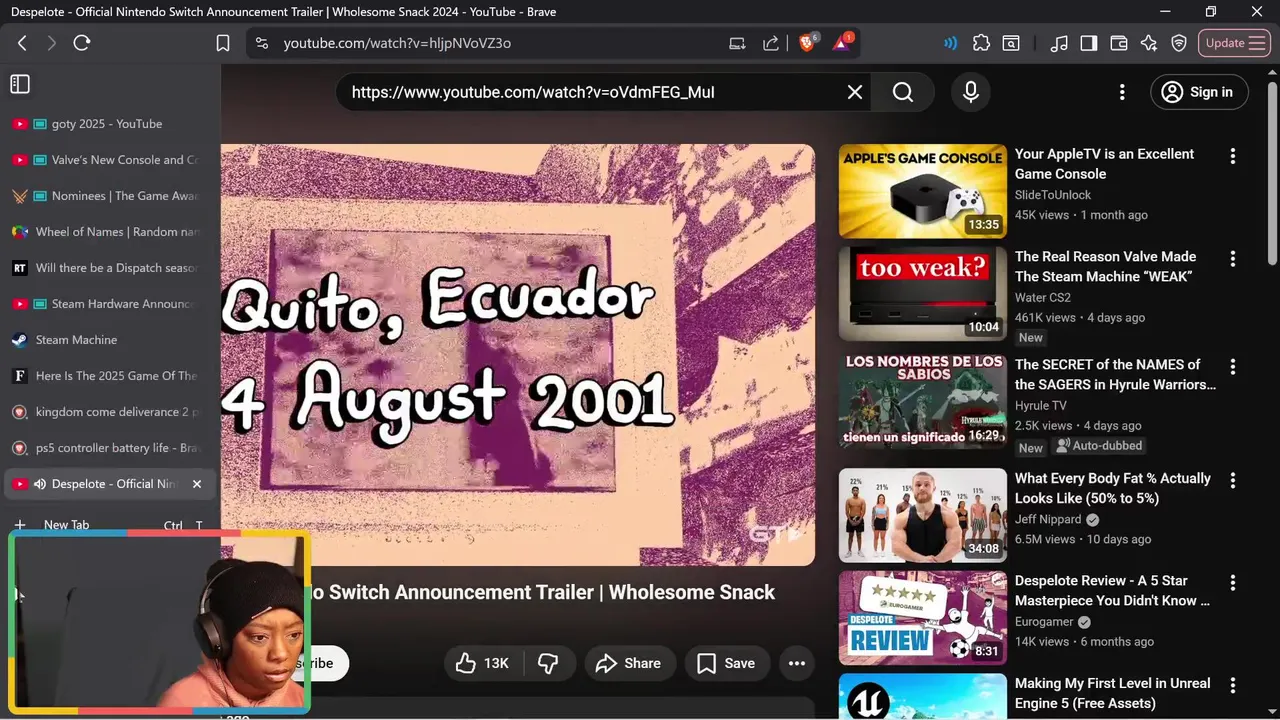
Task: Click YouTube search magnifier button
Action: click(903, 92)
